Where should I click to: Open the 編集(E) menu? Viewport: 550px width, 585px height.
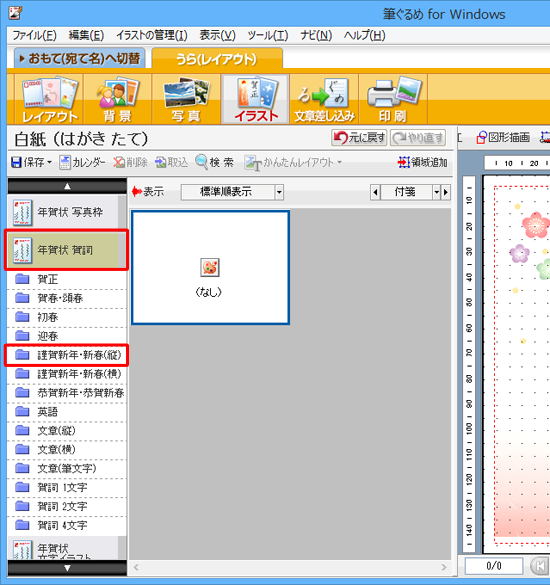point(86,35)
